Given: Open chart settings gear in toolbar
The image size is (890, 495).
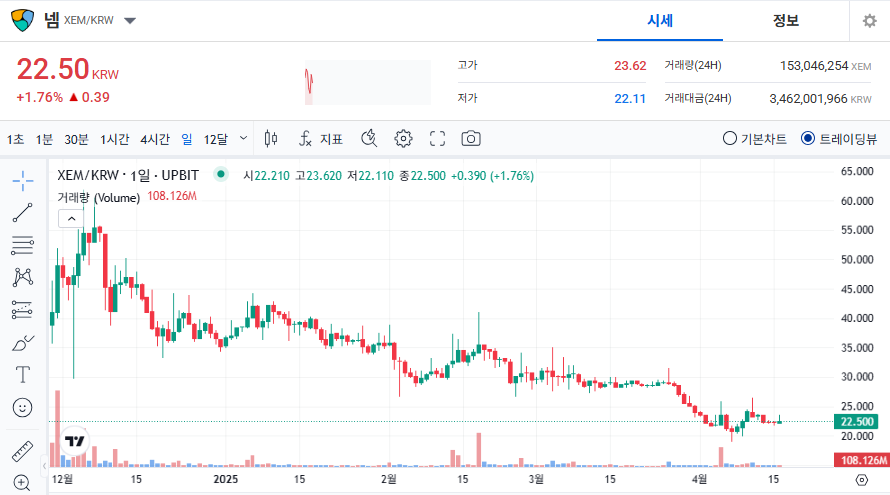Looking at the screenshot, I should coord(403,139).
